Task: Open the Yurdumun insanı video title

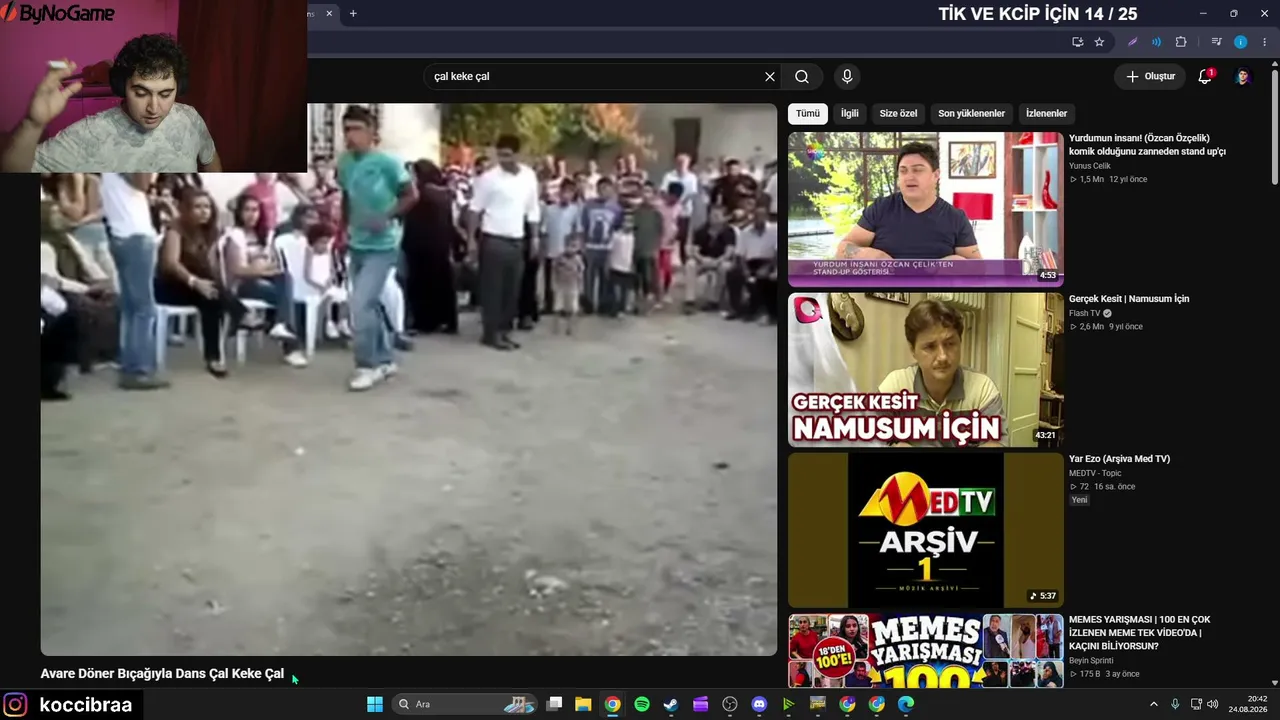Action: pos(1147,145)
